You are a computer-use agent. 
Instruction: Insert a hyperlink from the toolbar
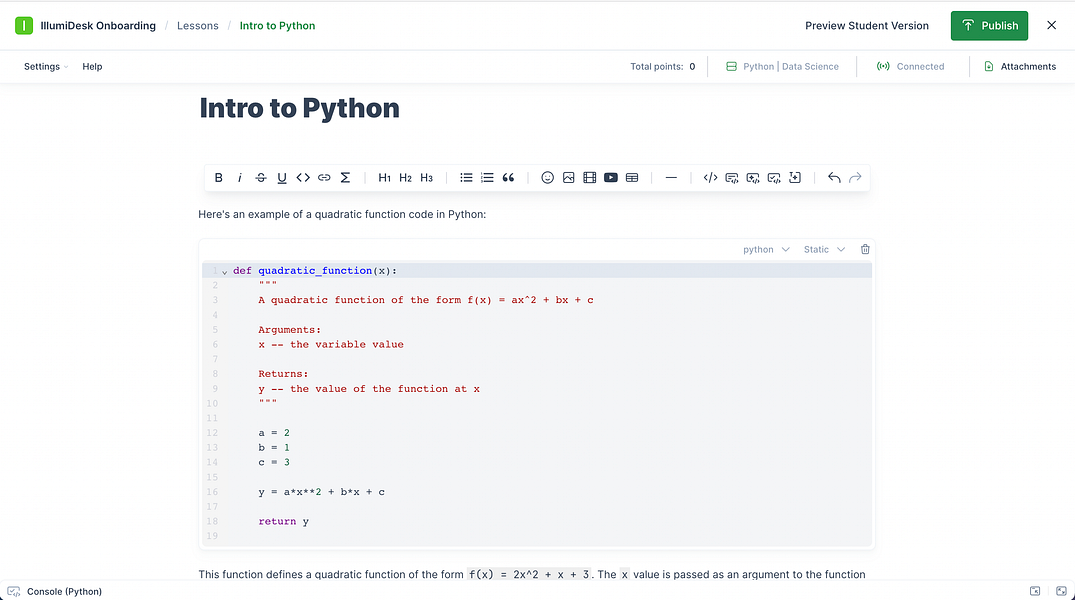[324, 177]
